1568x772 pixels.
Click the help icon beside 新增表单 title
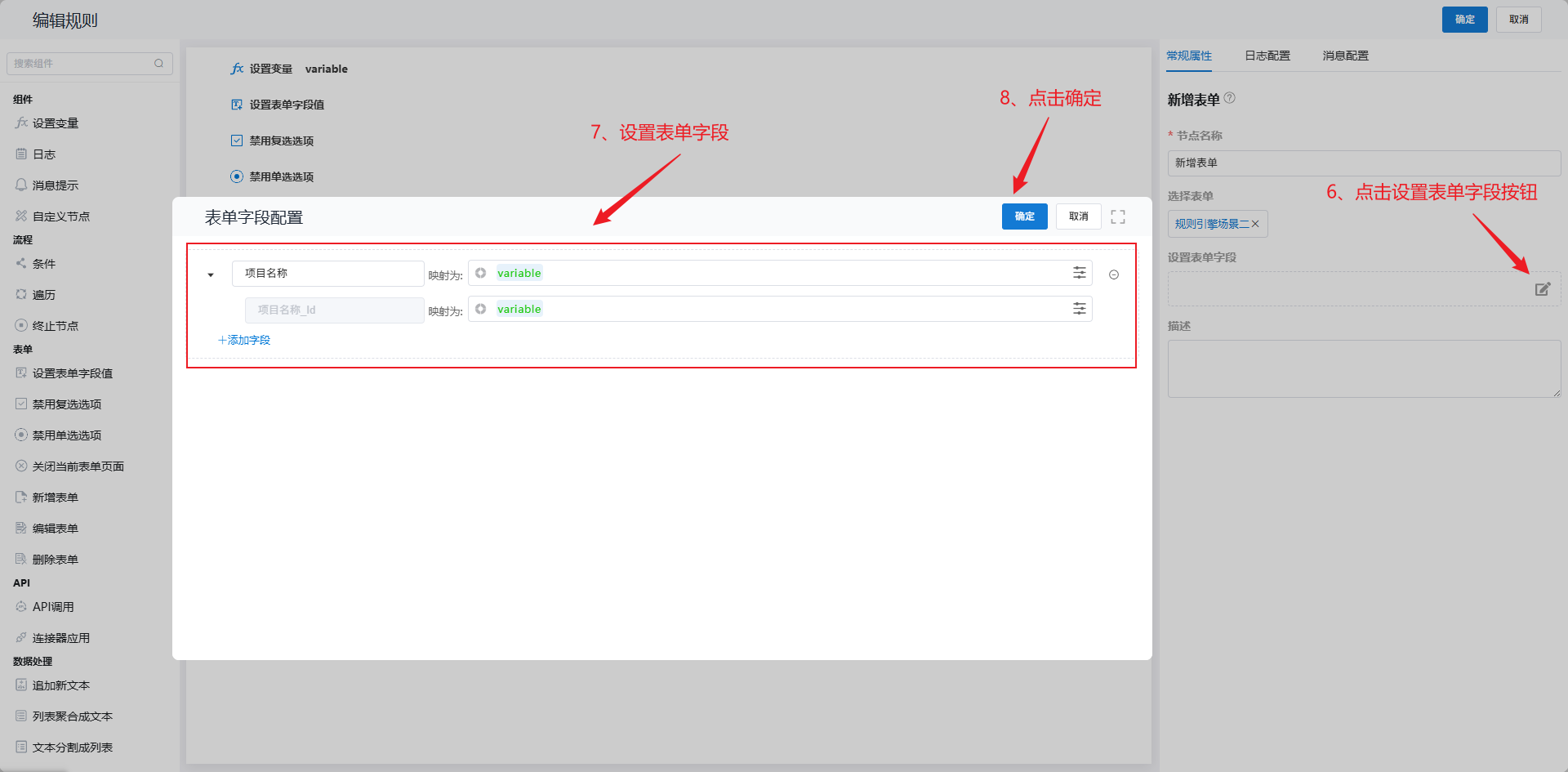(1230, 98)
